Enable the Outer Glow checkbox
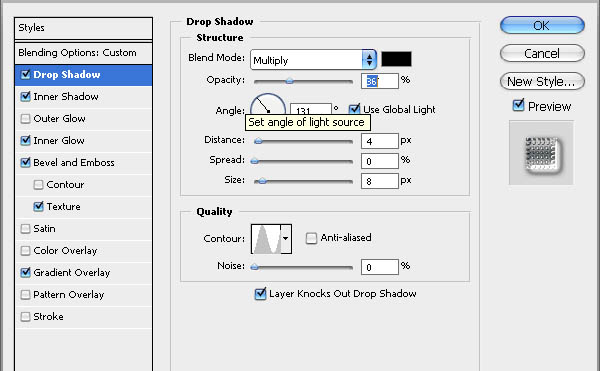The width and height of the screenshot is (600, 371). (26, 119)
